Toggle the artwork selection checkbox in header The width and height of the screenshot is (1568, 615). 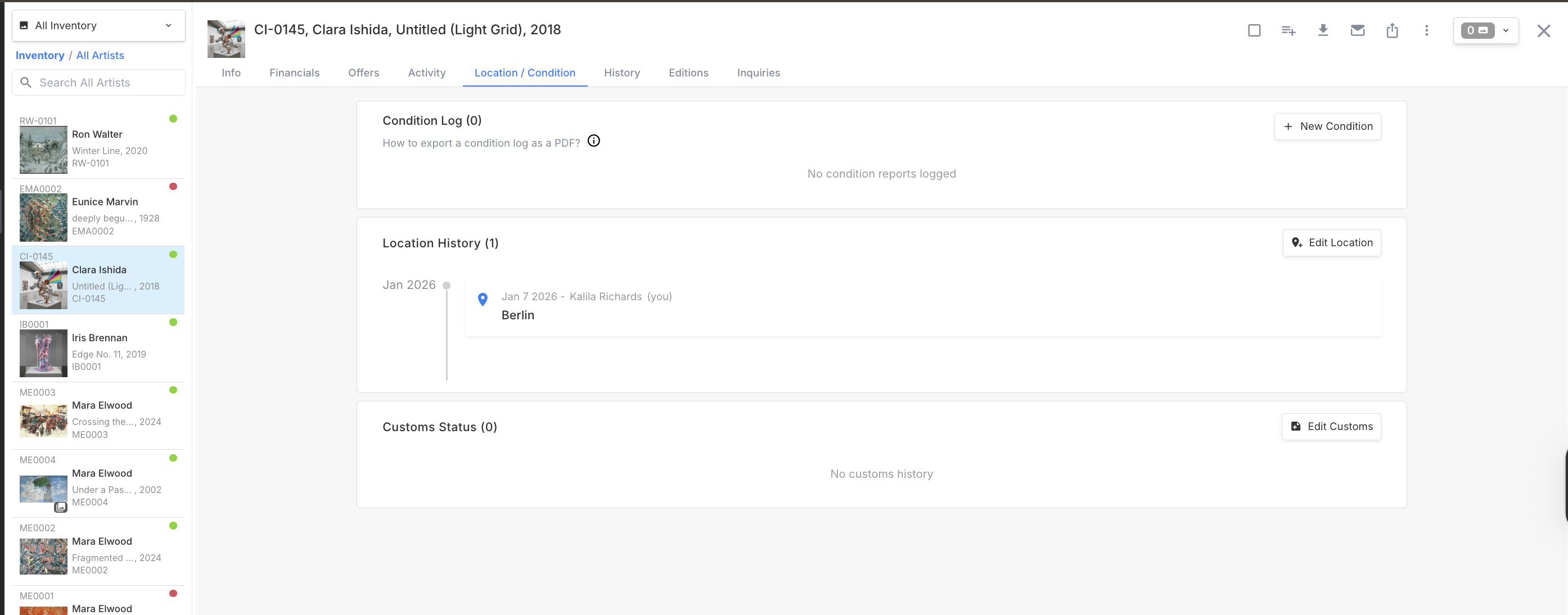pos(1254,30)
